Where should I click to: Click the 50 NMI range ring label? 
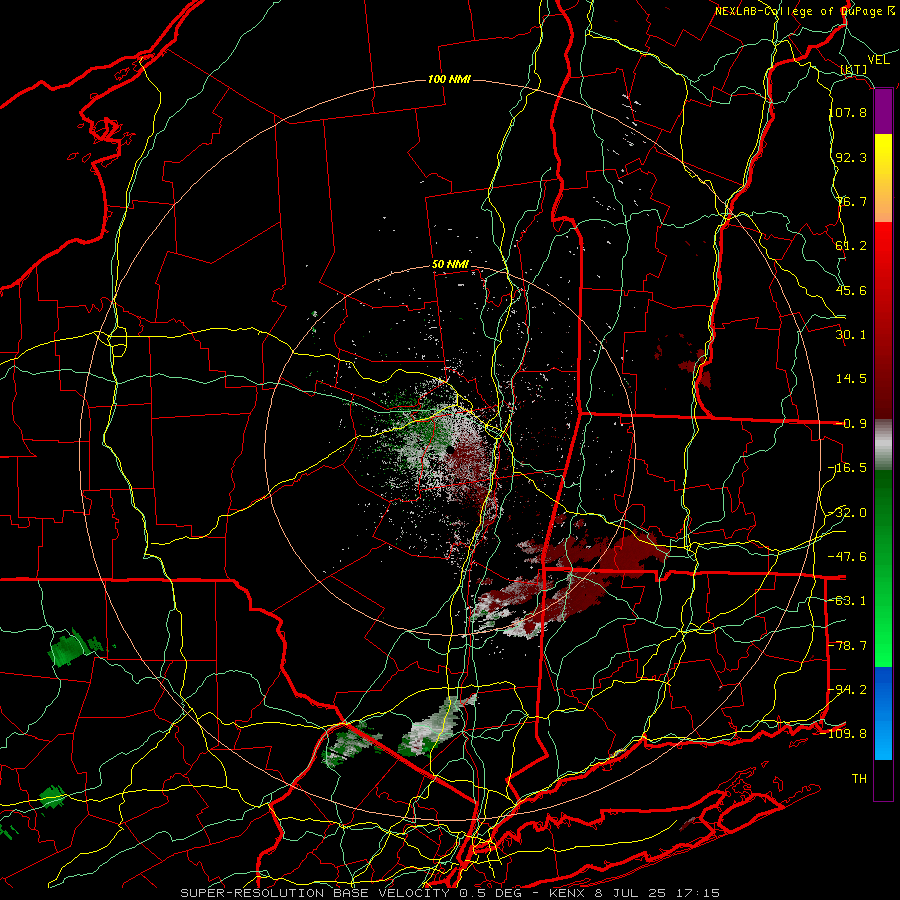click(451, 265)
